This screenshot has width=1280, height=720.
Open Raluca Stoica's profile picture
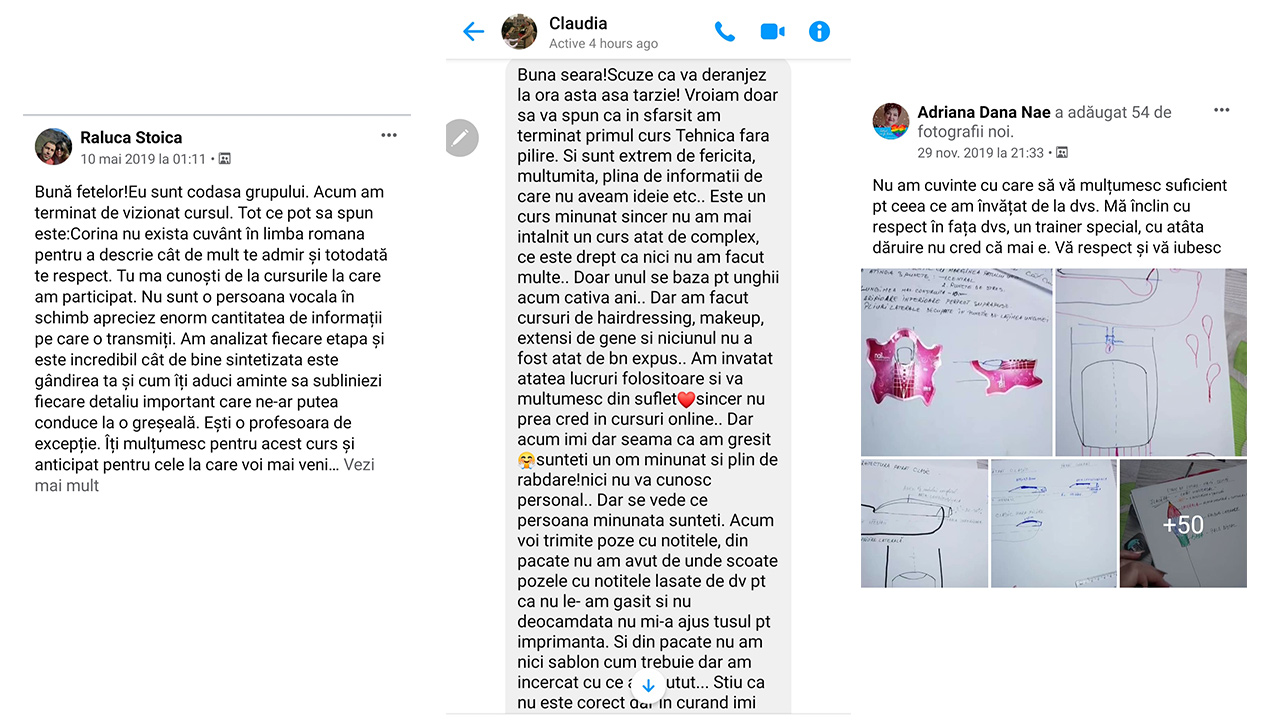coord(53,146)
